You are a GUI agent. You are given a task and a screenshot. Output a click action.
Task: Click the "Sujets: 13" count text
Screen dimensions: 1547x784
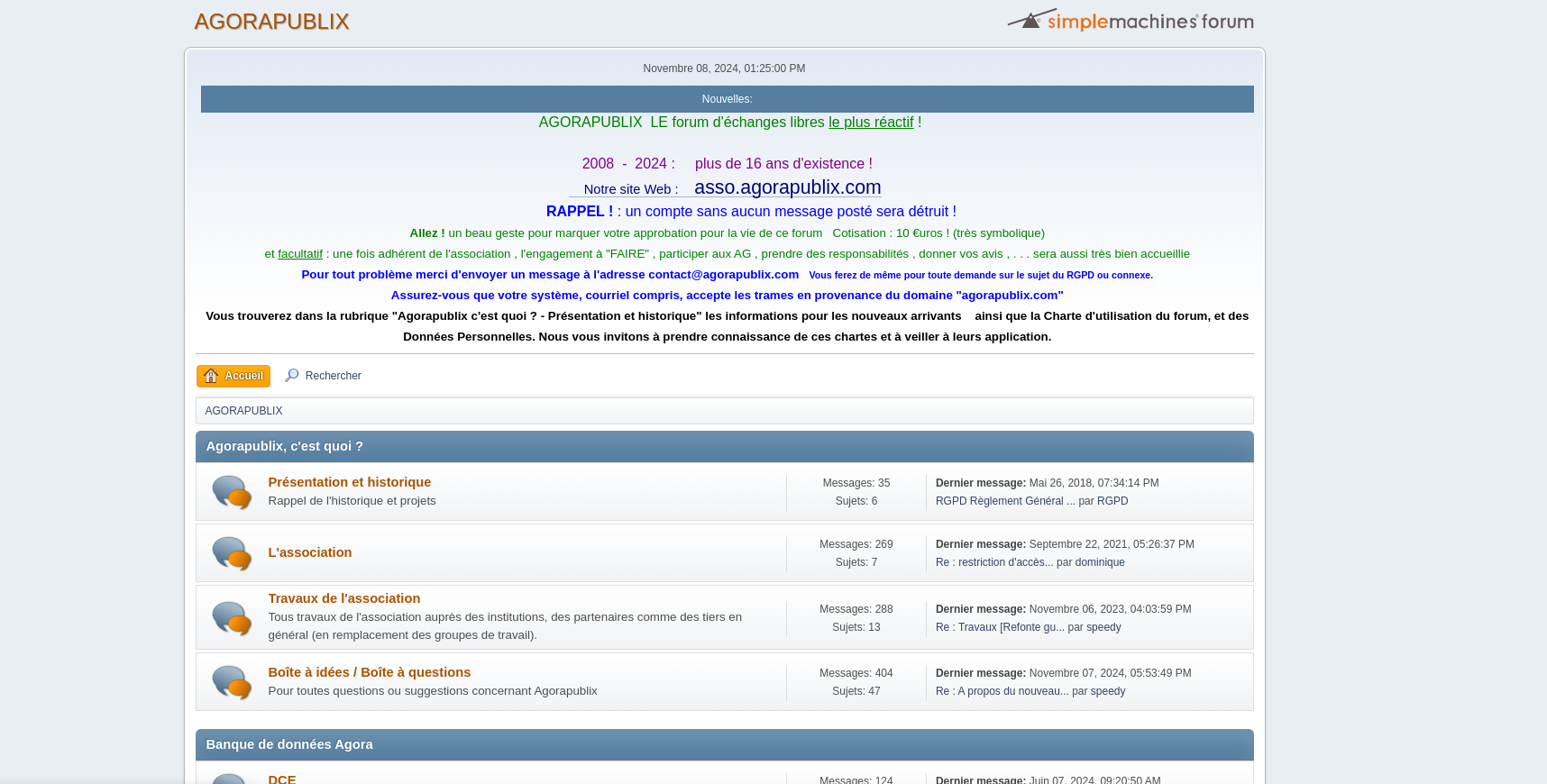pos(856,627)
